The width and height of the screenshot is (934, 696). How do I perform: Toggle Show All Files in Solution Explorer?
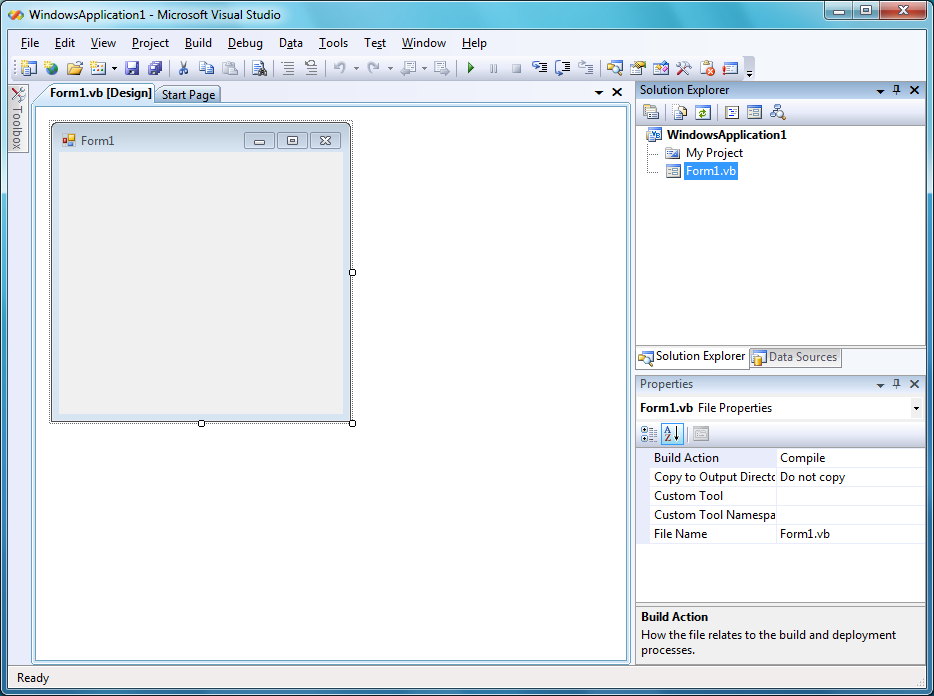tap(680, 112)
